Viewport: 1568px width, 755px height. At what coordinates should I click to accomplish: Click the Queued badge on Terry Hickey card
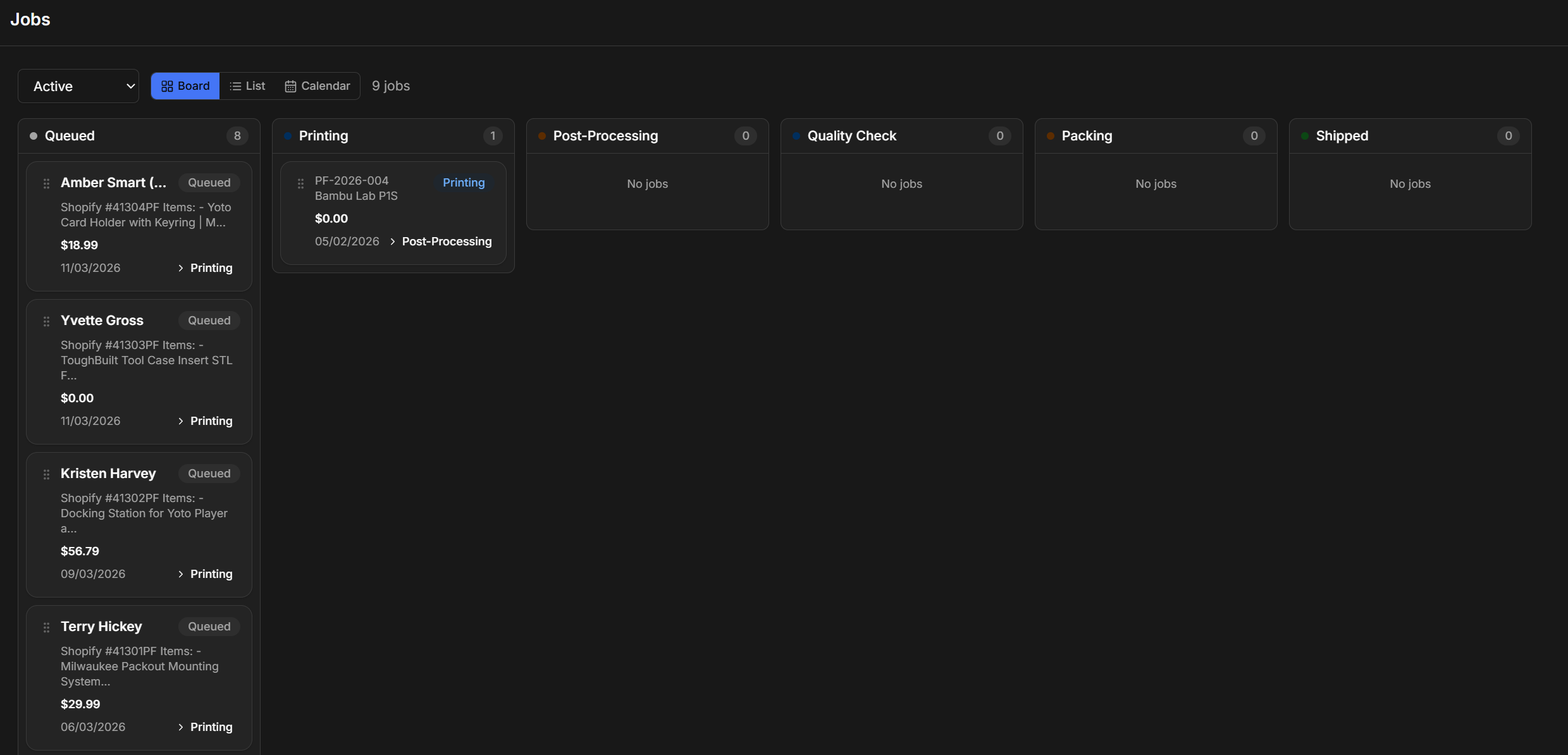(x=209, y=627)
